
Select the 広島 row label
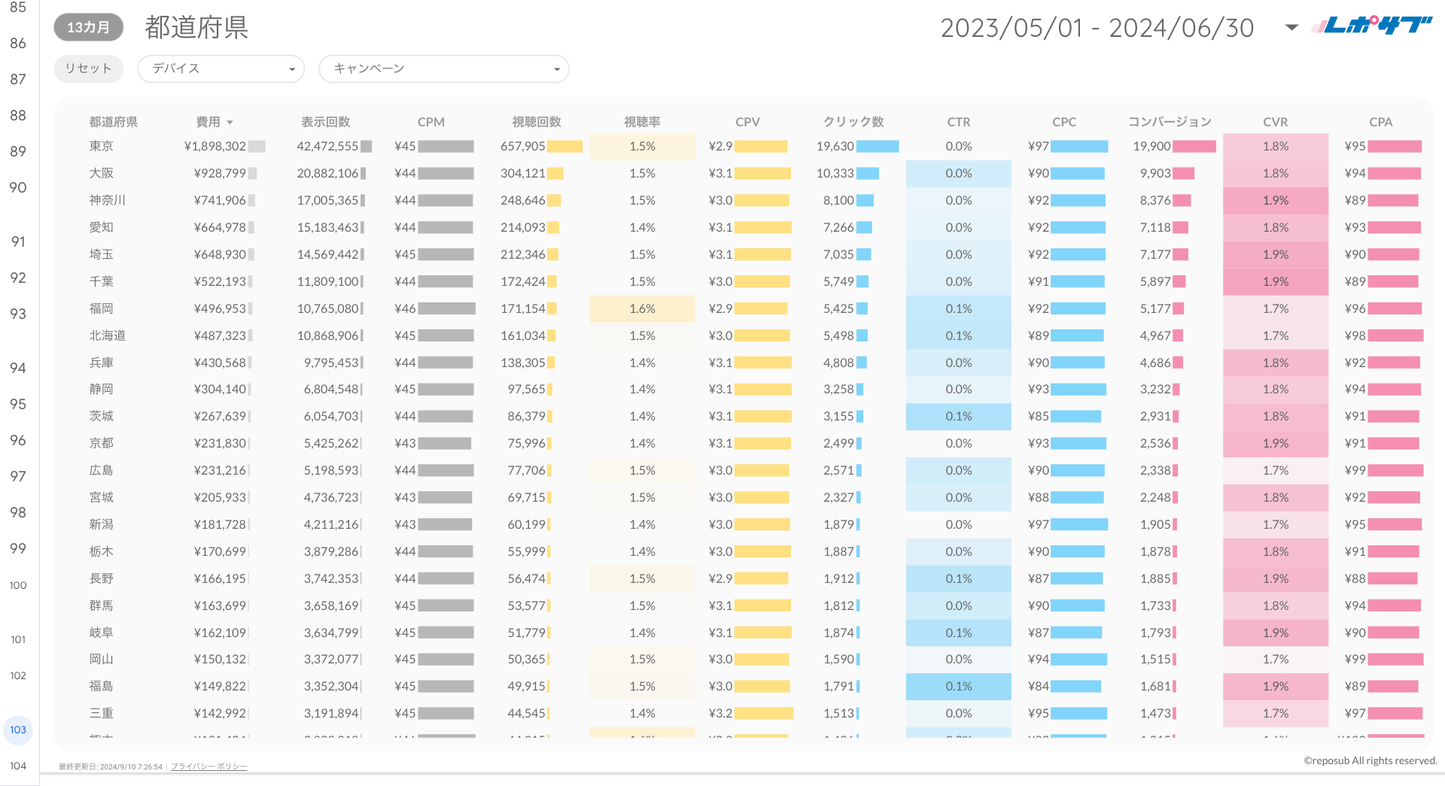pyautogui.click(x=101, y=470)
